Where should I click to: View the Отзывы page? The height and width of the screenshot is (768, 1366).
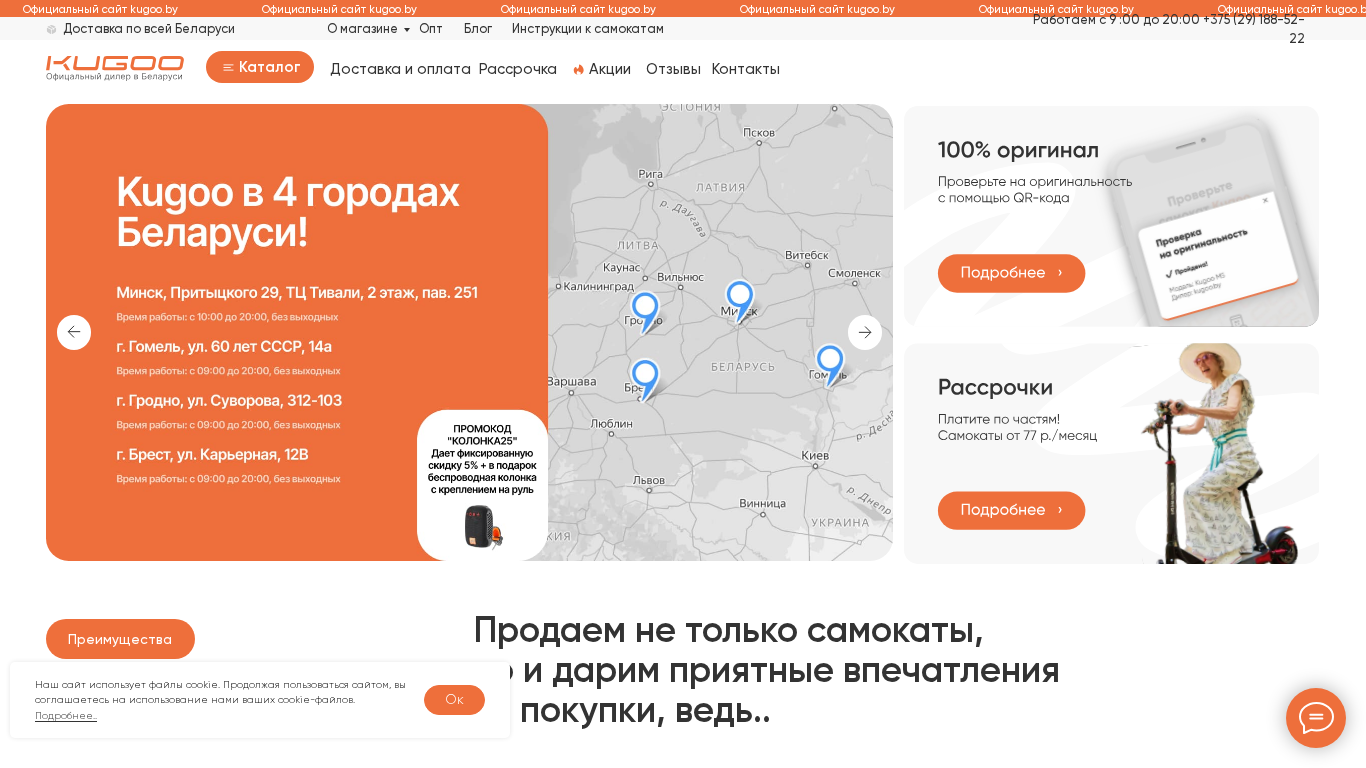pos(673,69)
